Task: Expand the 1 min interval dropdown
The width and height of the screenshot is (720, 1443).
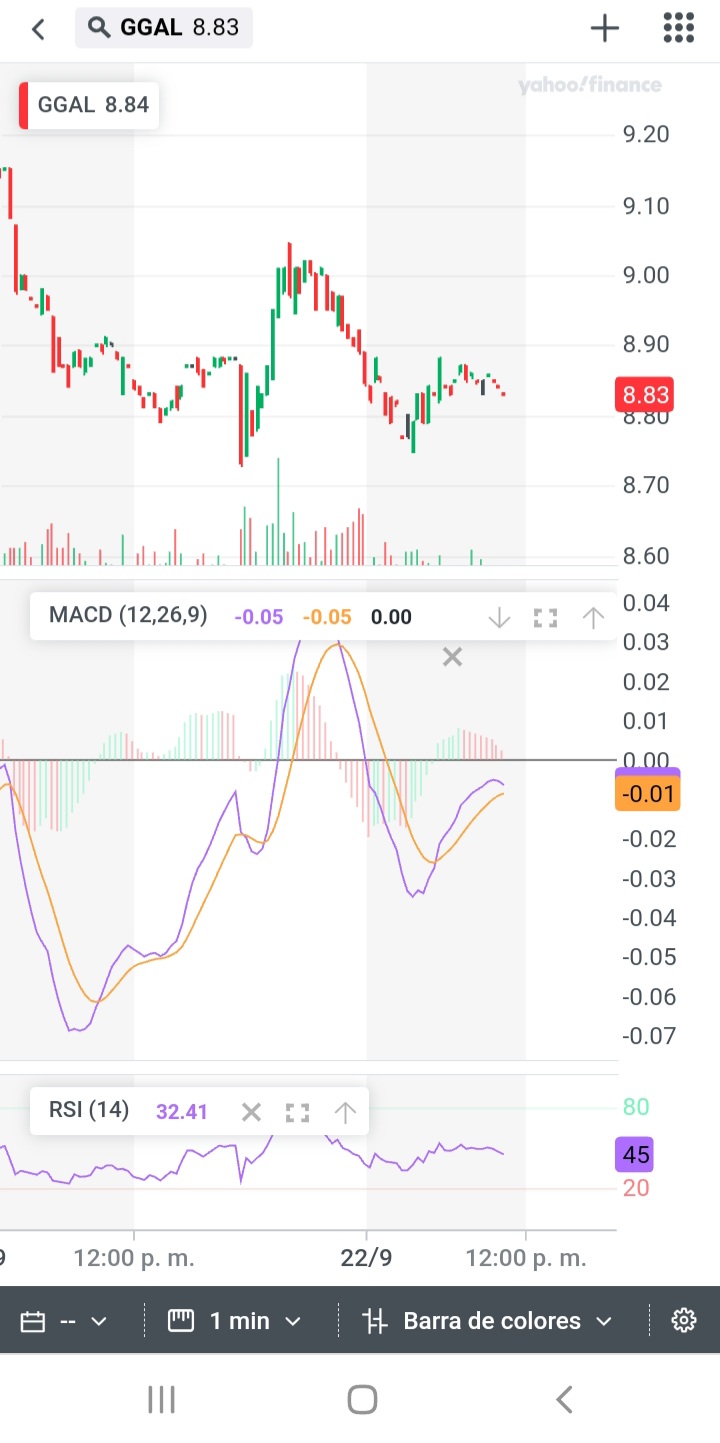Action: click(234, 1321)
